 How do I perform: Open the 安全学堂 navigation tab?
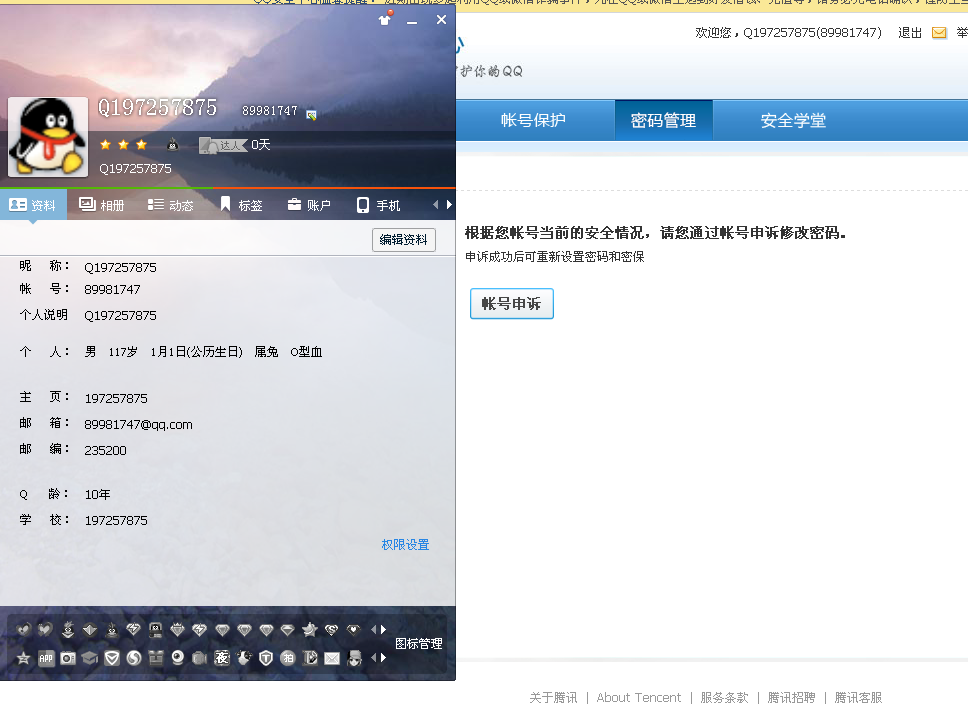point(793,120)
